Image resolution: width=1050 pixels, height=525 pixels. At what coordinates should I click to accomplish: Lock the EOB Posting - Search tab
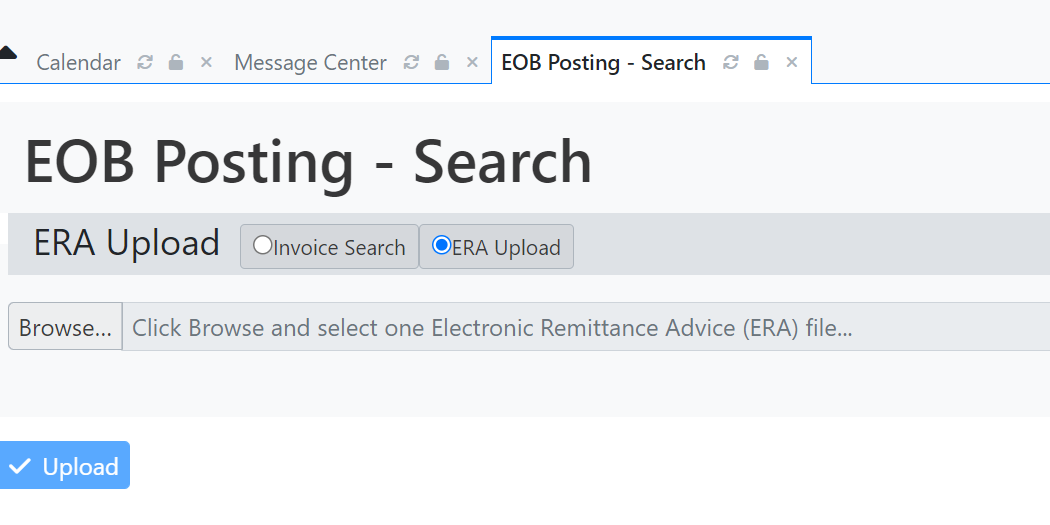click(761, 63)
